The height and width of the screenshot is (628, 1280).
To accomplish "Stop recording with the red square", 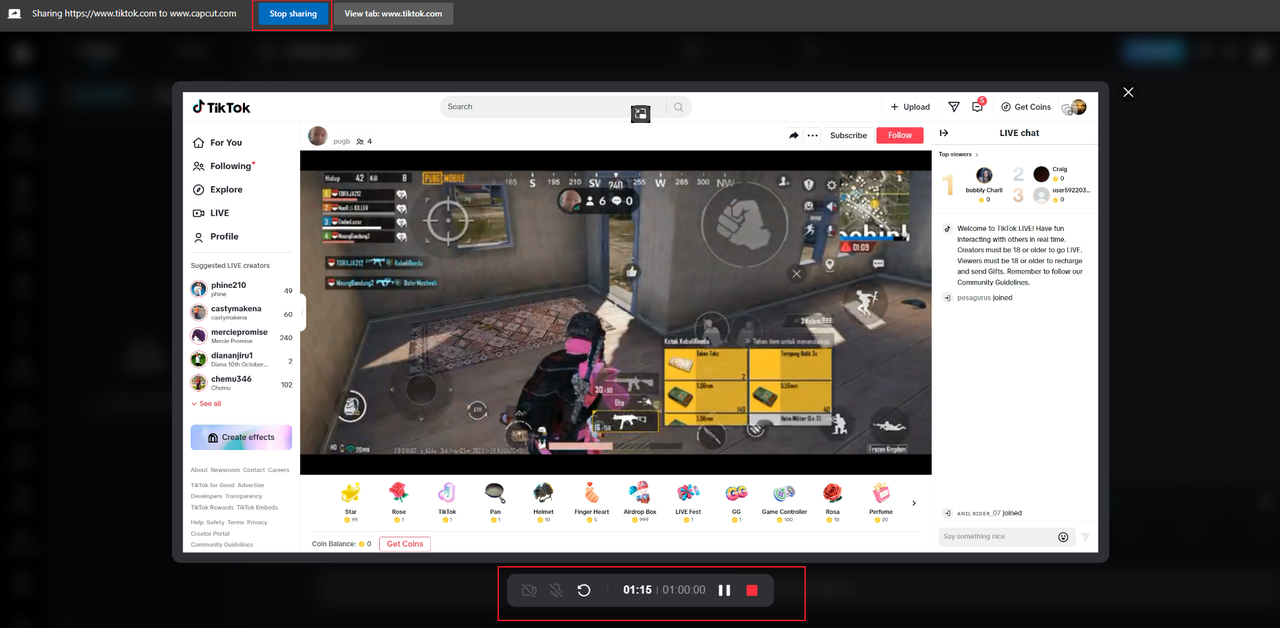I will point(752,590).
